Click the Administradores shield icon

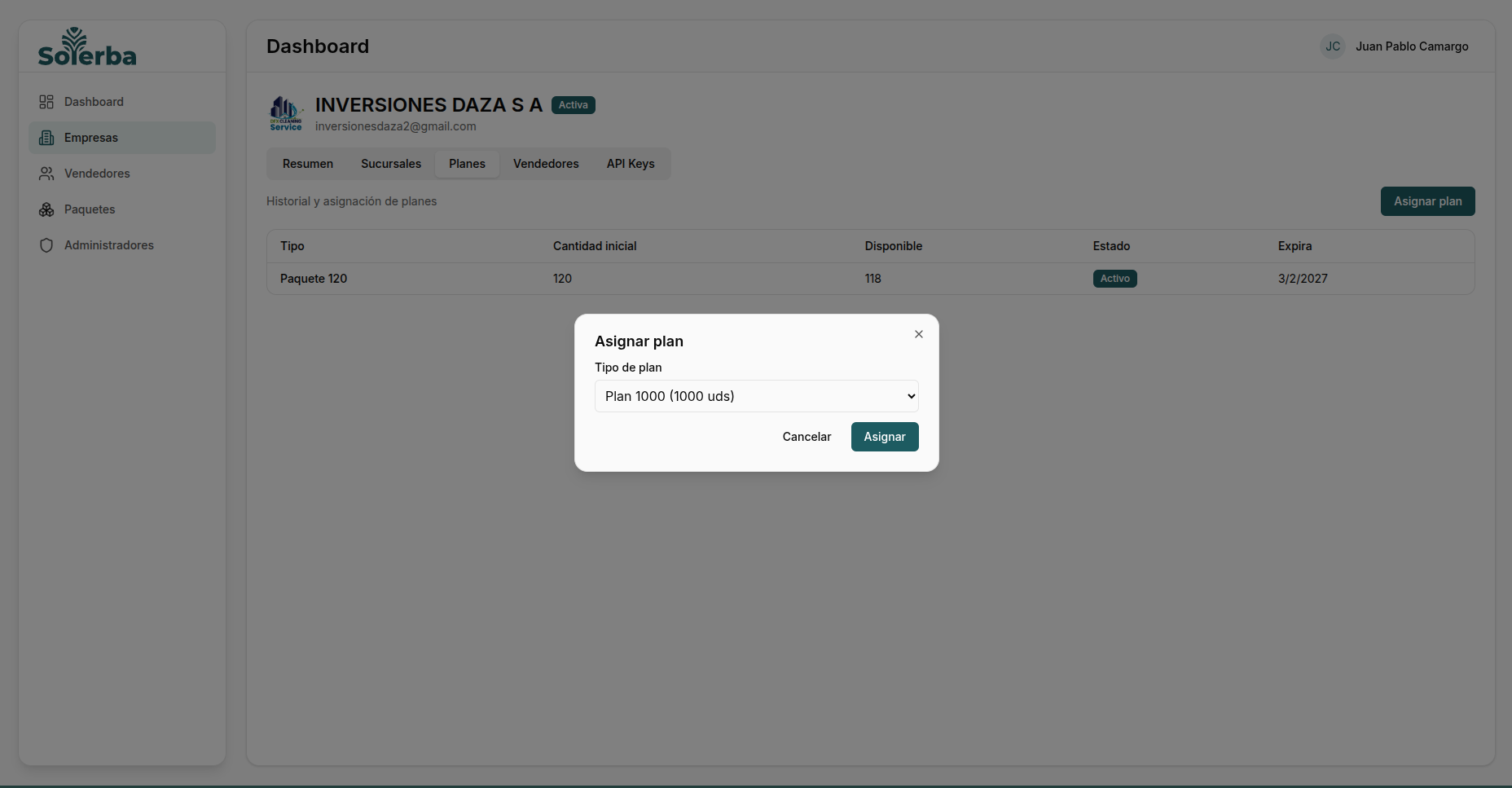pos(46,245)
